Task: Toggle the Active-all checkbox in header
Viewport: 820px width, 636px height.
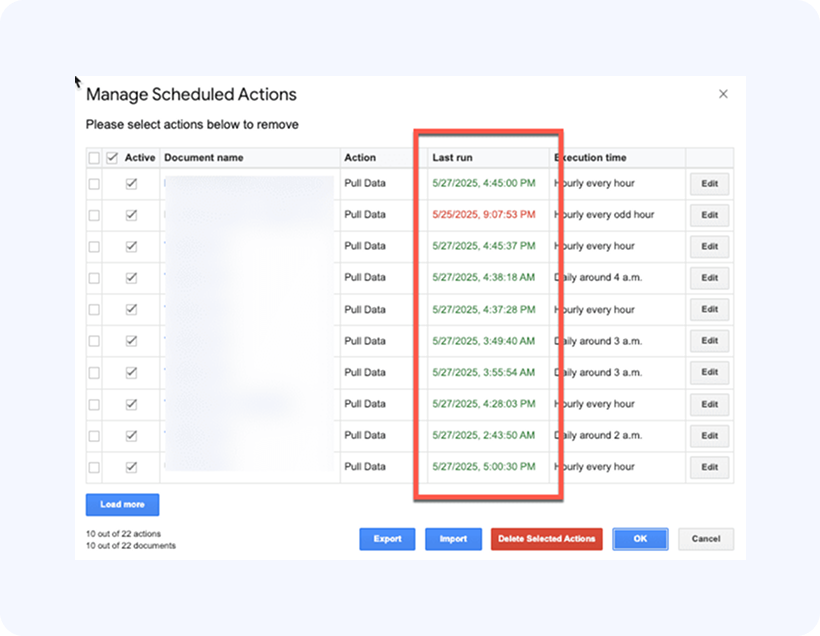Action: [x=113, y=158]
